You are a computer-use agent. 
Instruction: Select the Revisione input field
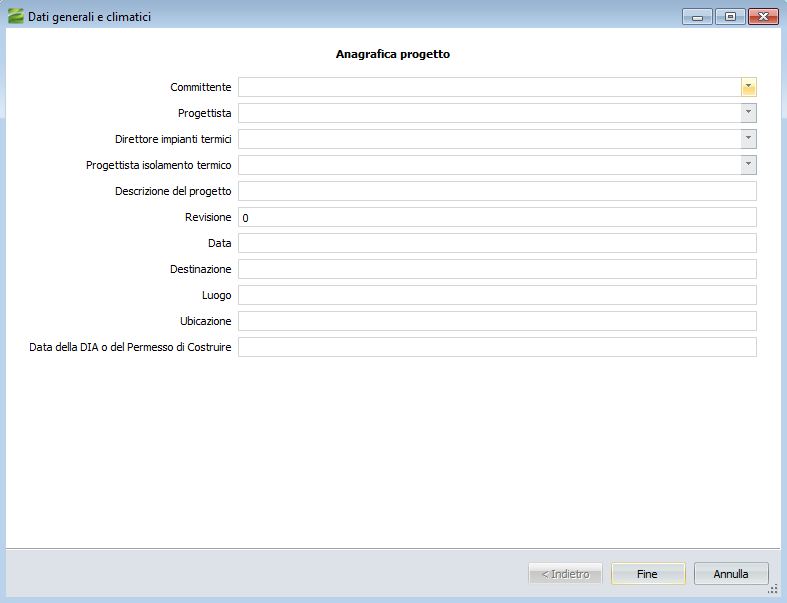pyautogui.click(x=497, y=217)
